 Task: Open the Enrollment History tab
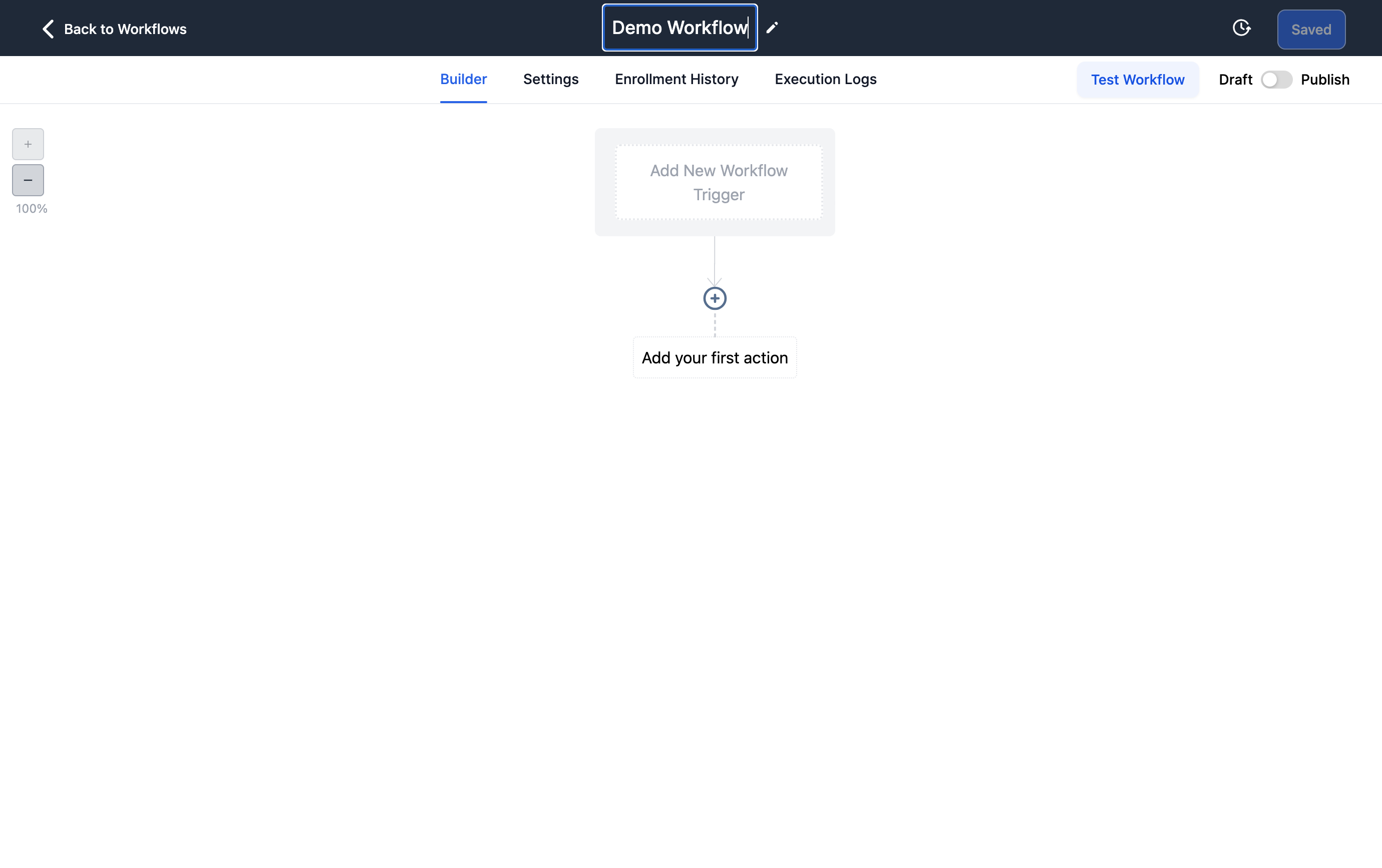pos(676,79)
